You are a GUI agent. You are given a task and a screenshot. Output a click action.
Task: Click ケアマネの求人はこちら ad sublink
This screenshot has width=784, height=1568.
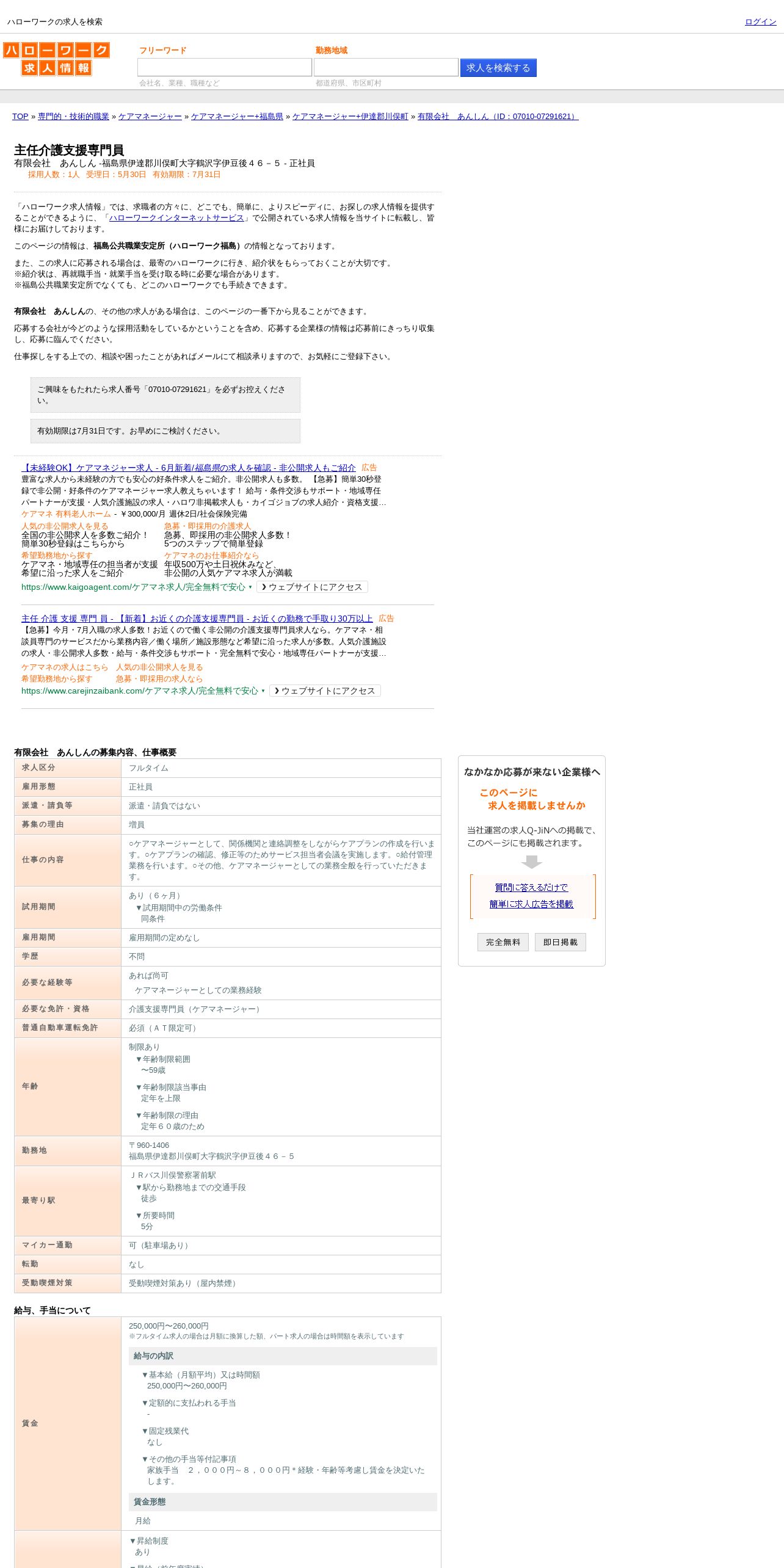65,667
